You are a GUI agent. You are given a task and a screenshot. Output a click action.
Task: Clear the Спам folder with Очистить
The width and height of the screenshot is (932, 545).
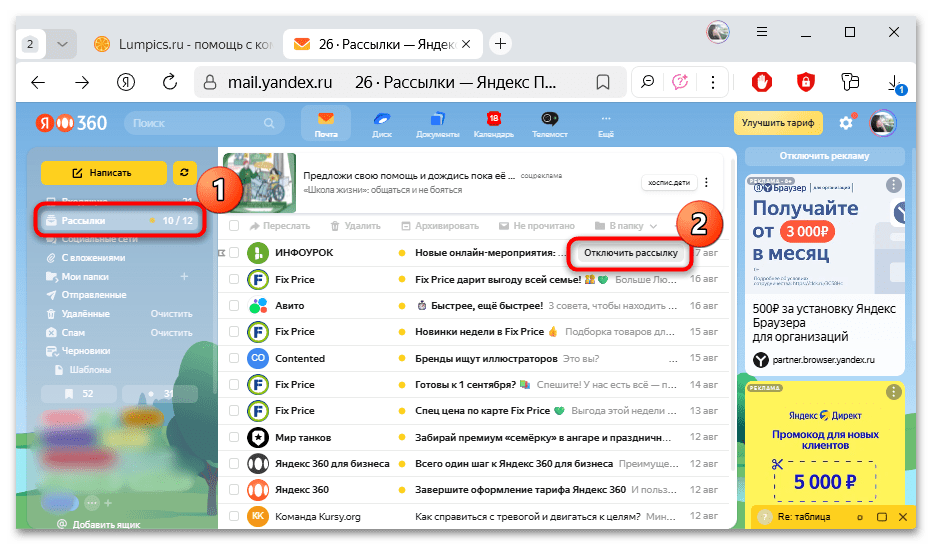[171, 333]
